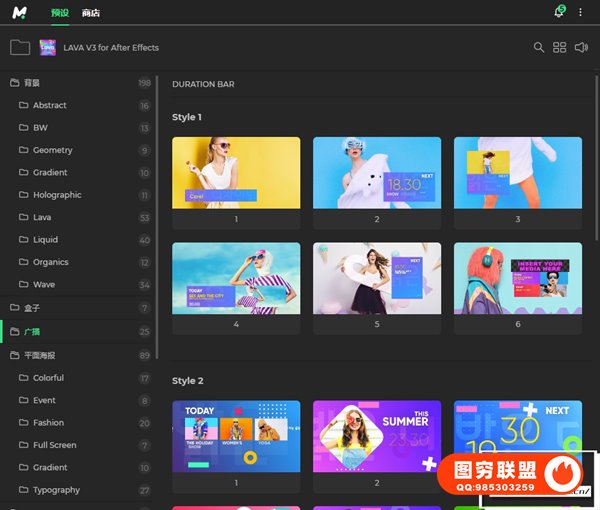Viewport: 600px width, 510px height.
Task: Select the 广播 category
Action: point(32,331)
